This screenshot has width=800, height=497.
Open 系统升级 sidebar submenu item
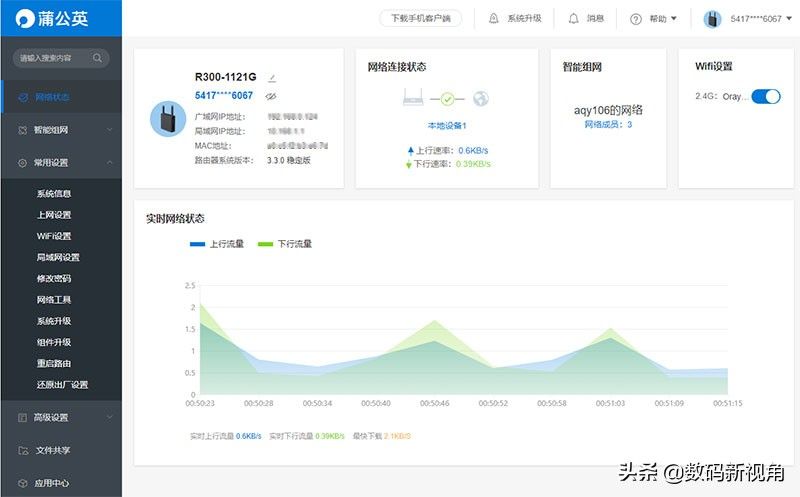(x=54, y=321)
